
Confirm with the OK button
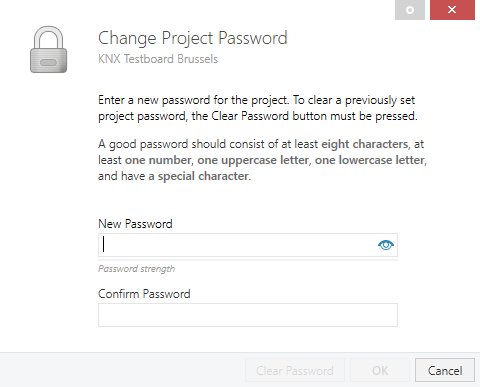(x=380, y=370)
